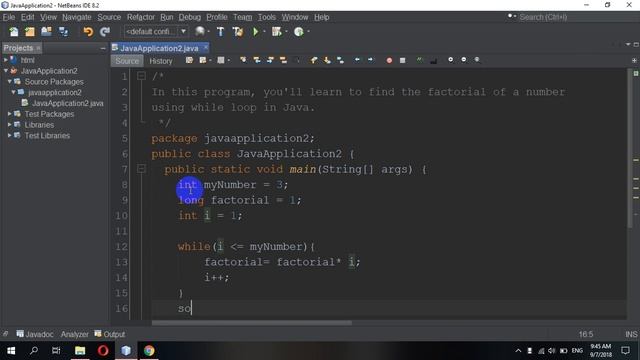Click Find Selection icon in editor toolbar
This screenshot has width=640, height=360.
click(243, 60)
